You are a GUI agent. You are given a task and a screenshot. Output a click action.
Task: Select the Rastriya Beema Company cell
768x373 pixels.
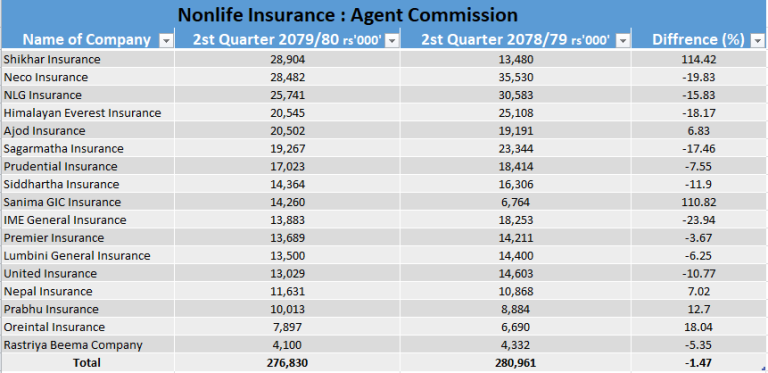[x=88, y=345]
